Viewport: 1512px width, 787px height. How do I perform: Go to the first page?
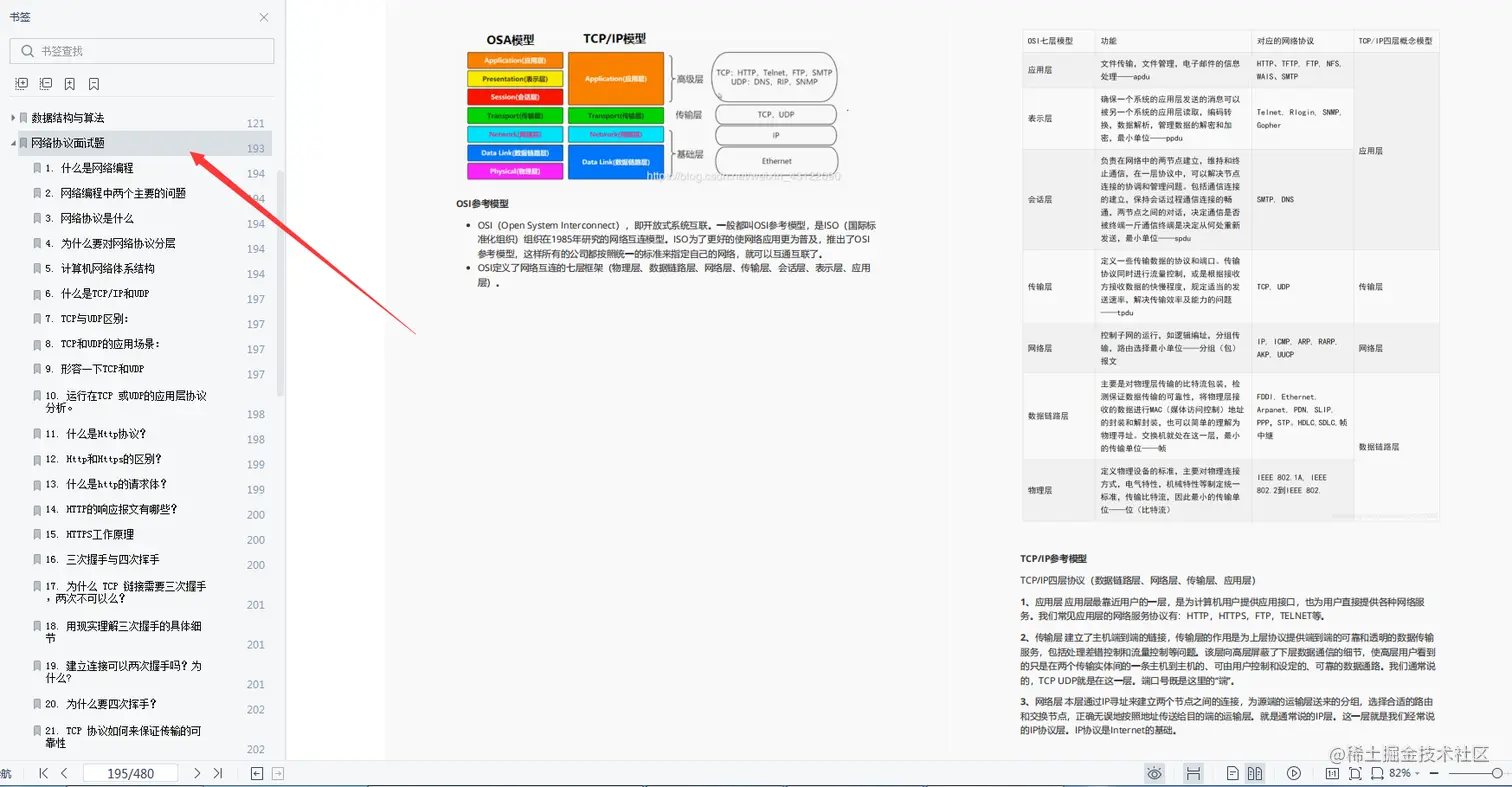click(x=43, y=773)
